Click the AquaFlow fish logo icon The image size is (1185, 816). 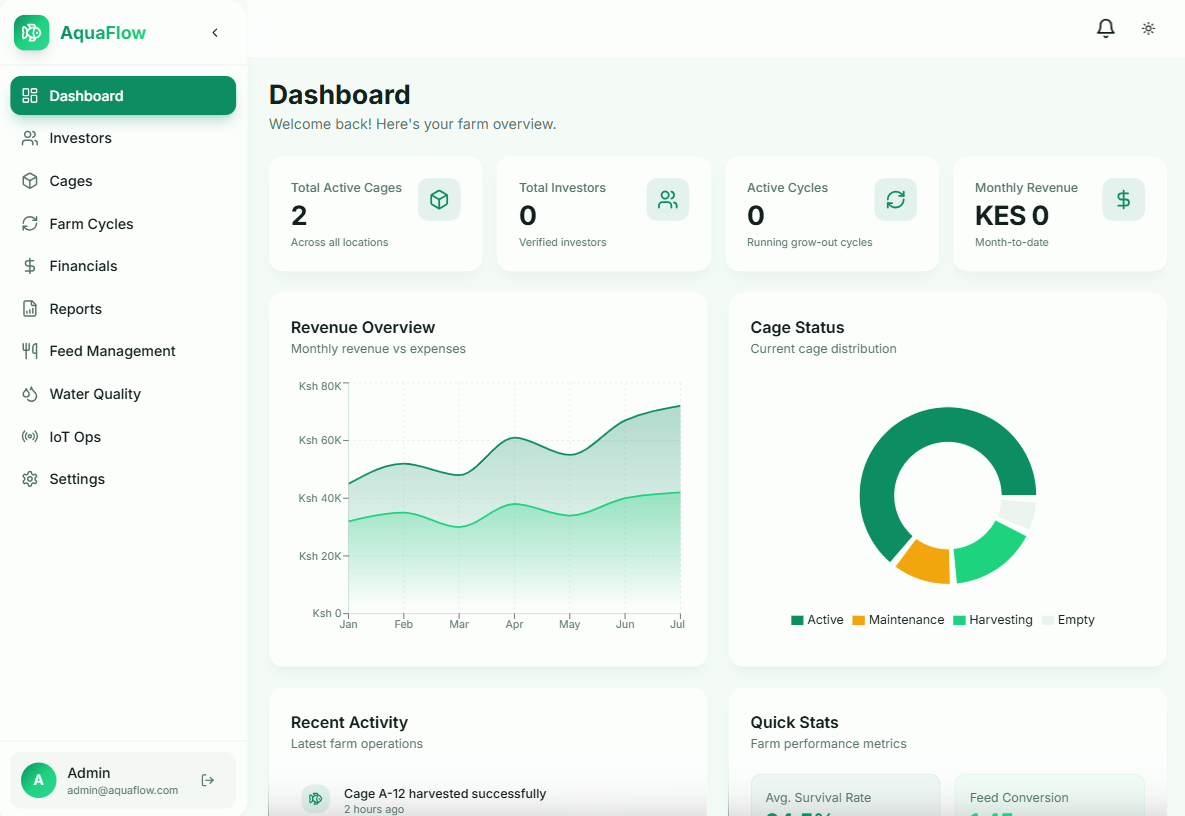click(x=32, y=32)
